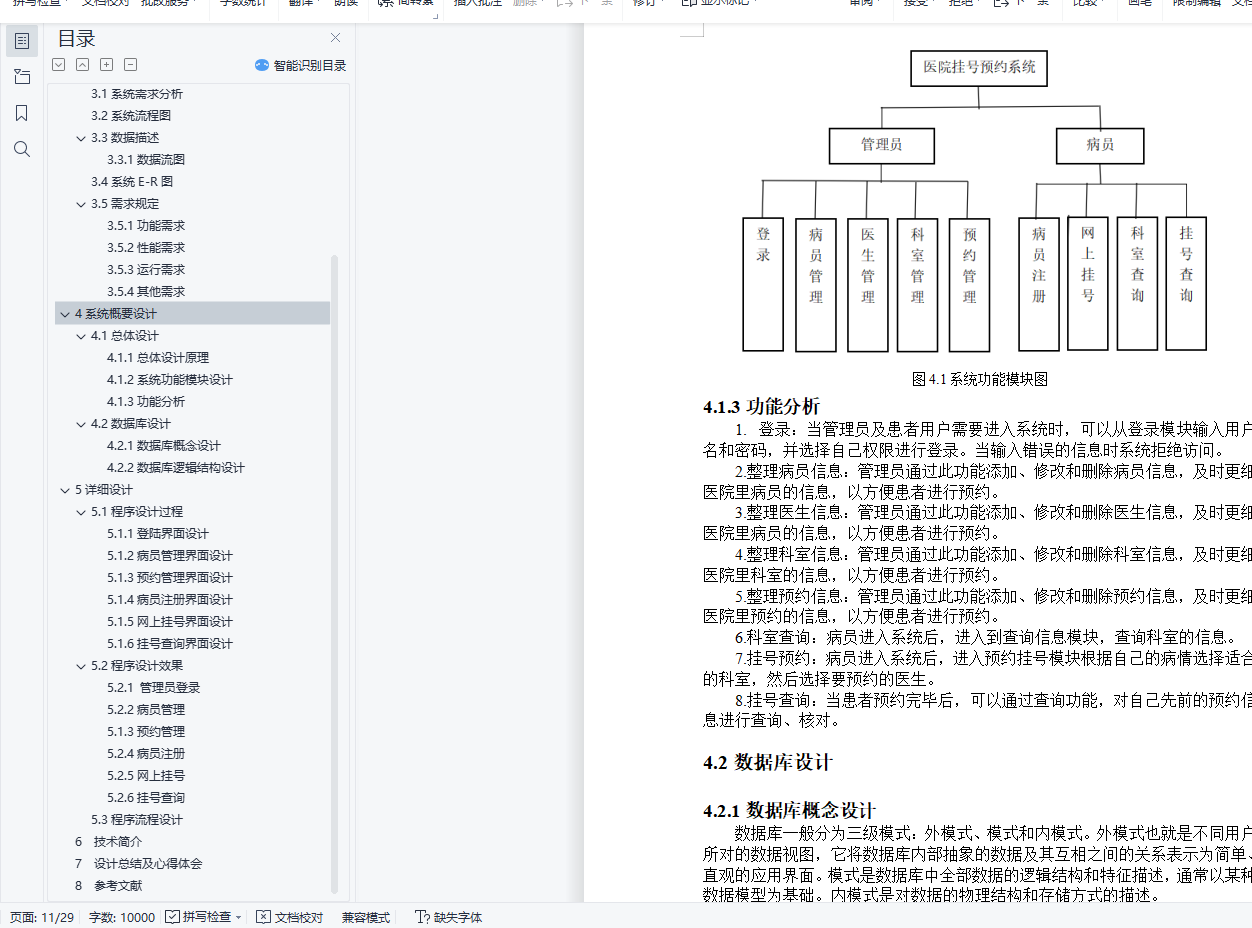The height and width of the screenshot is (928, 1252).
Task: Click the 医院挂号预约系统 box in diagram
Action: tap(979, 68)
